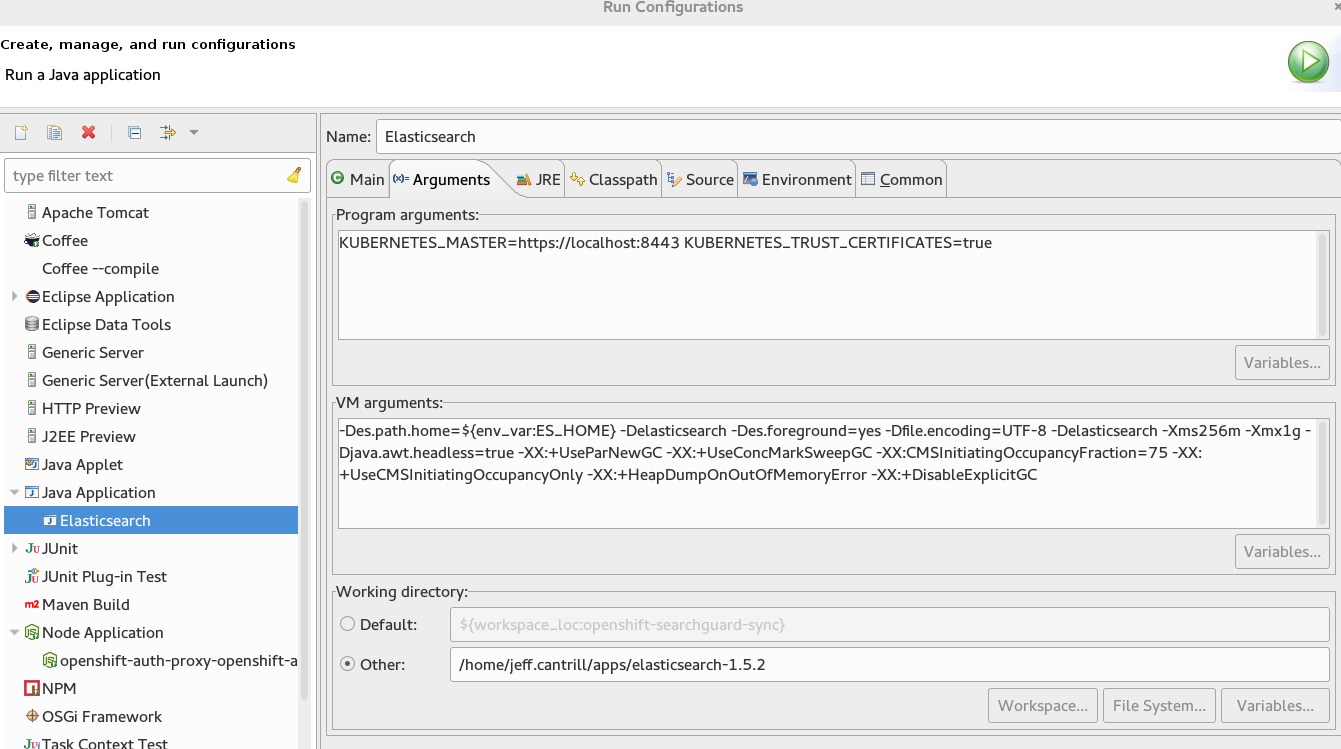The image size is (1341, 749).
Task: Click Variables button under Program arguments
Action: 1283,362
